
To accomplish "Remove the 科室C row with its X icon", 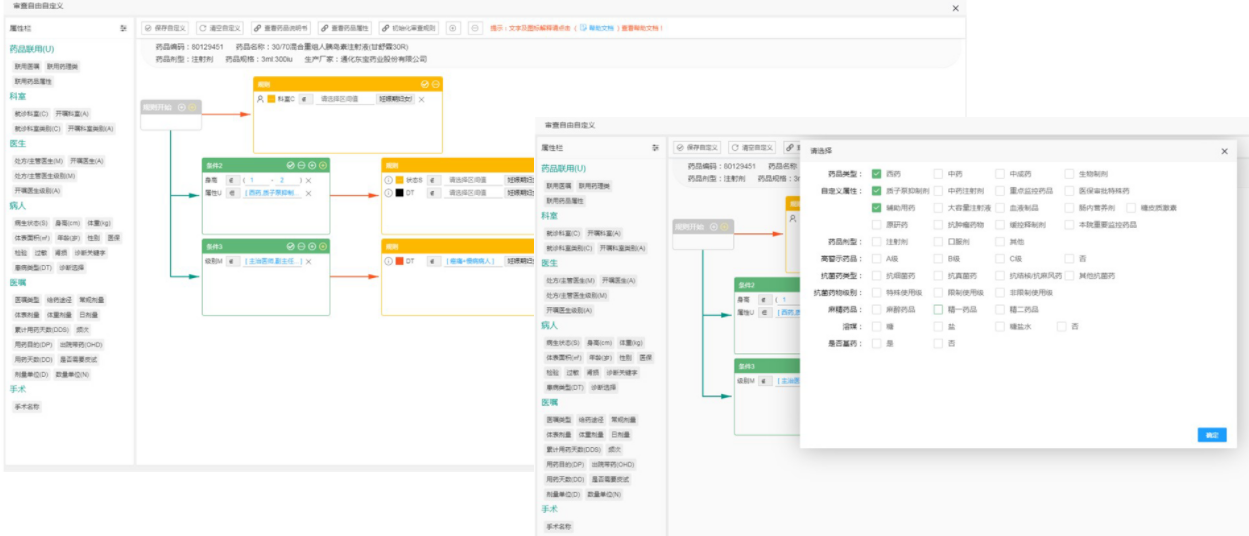I will coord(421,99).
